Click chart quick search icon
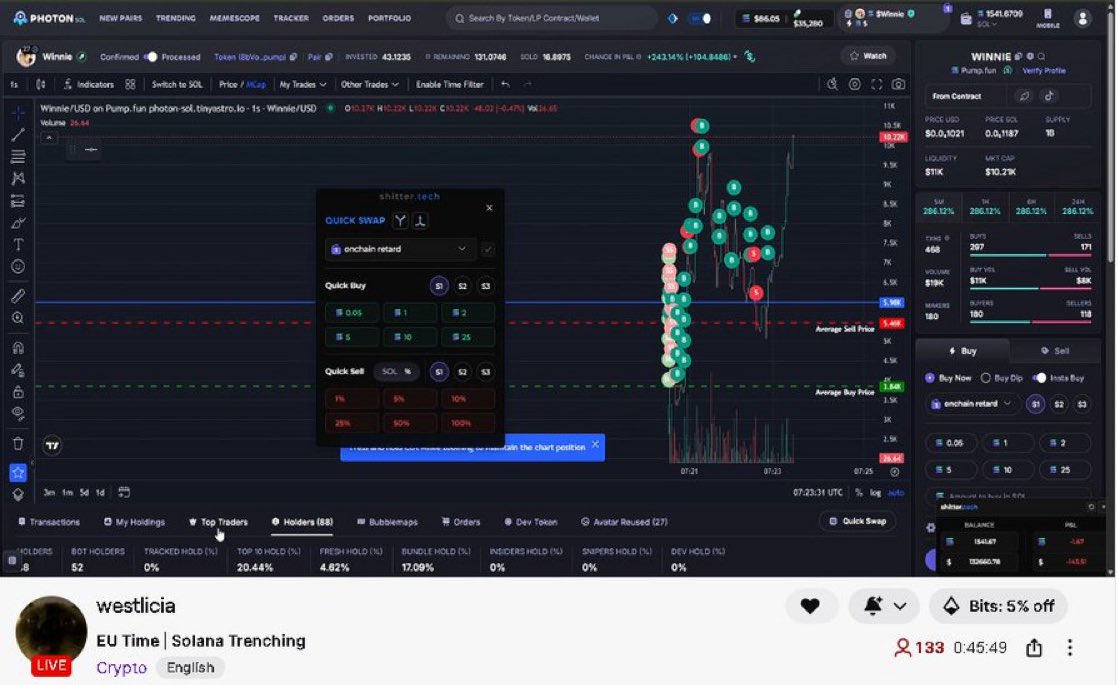The width and height of the screenshot is (1118, 685). (832, 84)
